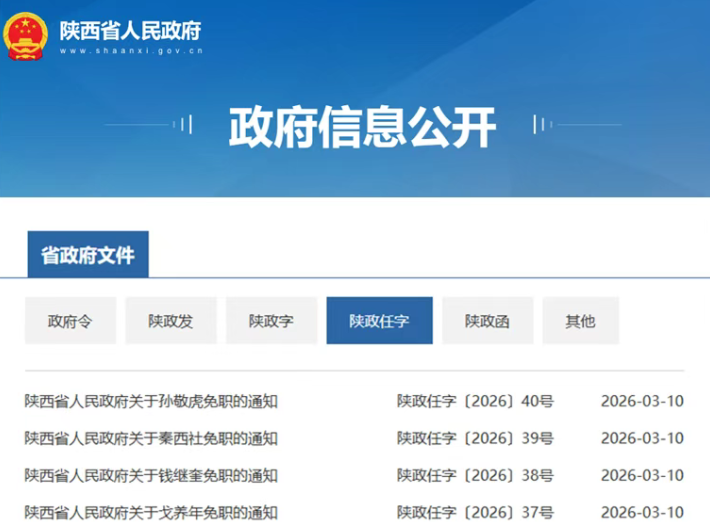Click the 政府信息公开 banner heading
Viewport: 710px width, 530px height.
click(362, 127)
